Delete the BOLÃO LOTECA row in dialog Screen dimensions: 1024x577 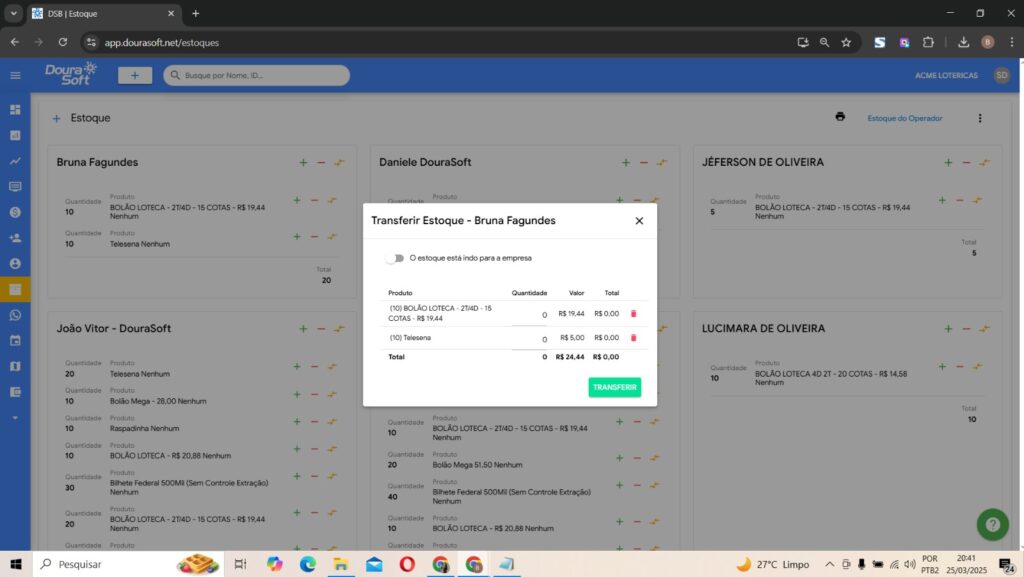[x=633, y=313]
